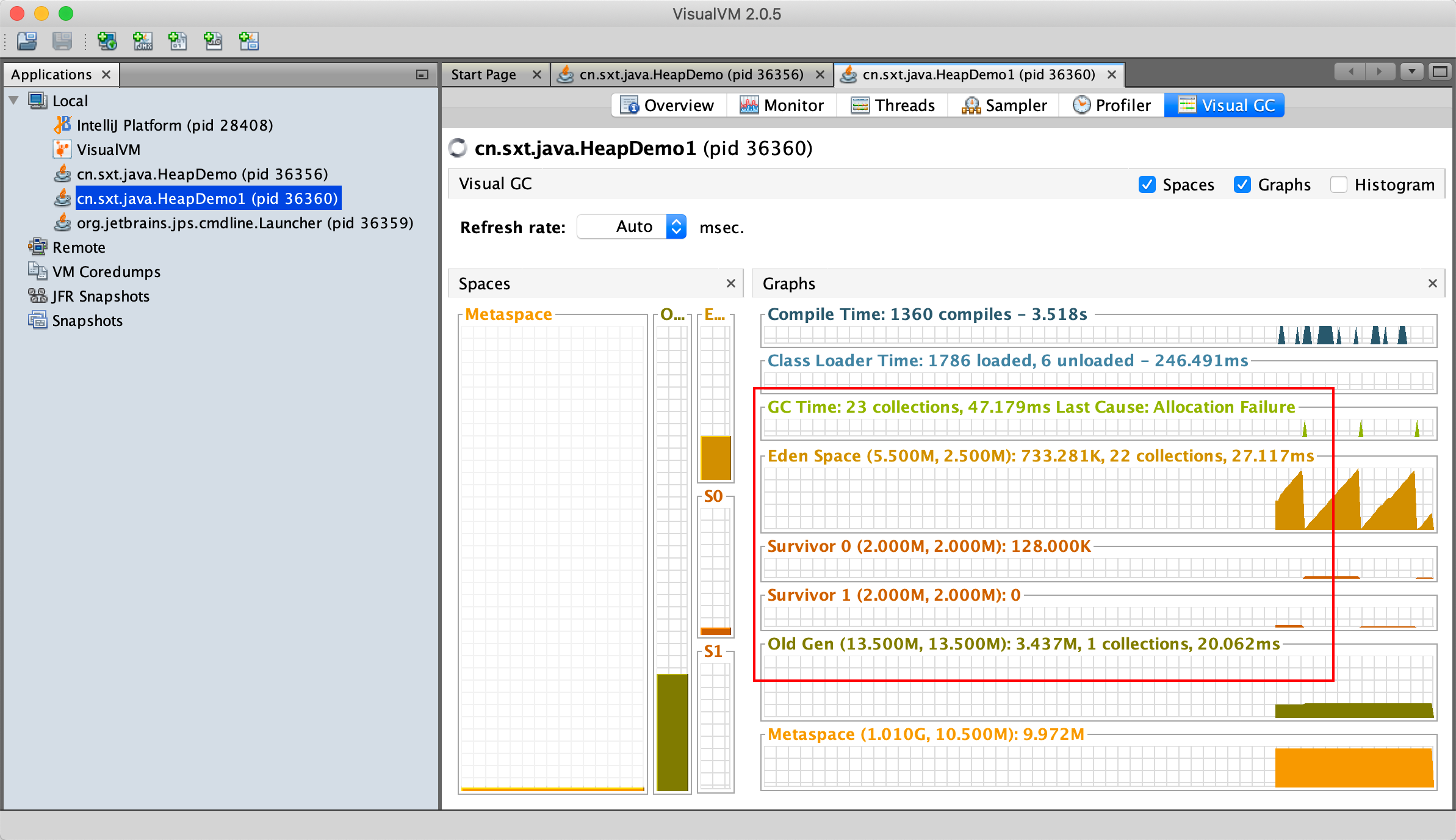
Task: Close the Spaces panel with its X
Action: pos(731,283)
